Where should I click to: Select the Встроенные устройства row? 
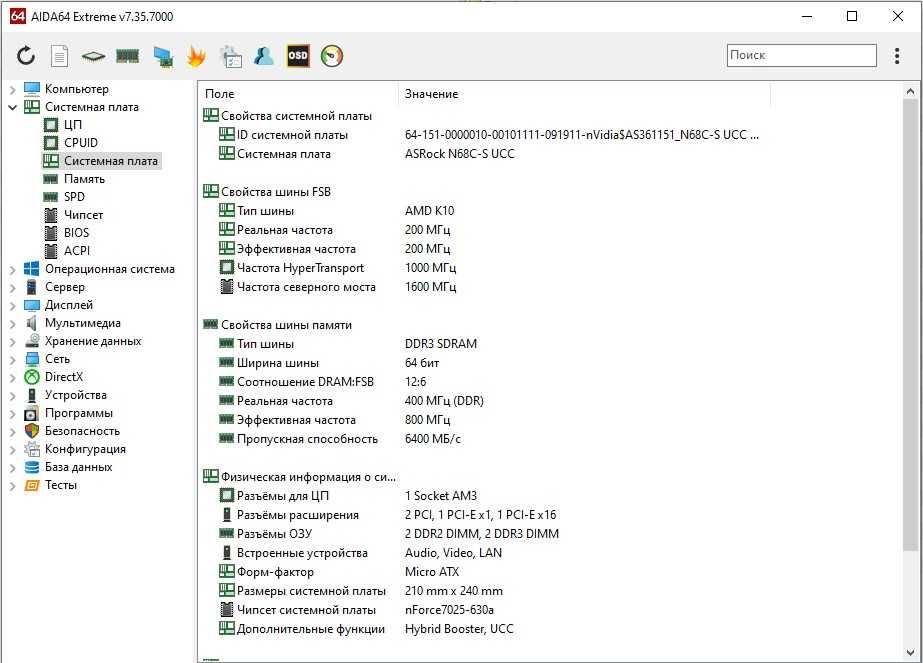tap(360, 553)
